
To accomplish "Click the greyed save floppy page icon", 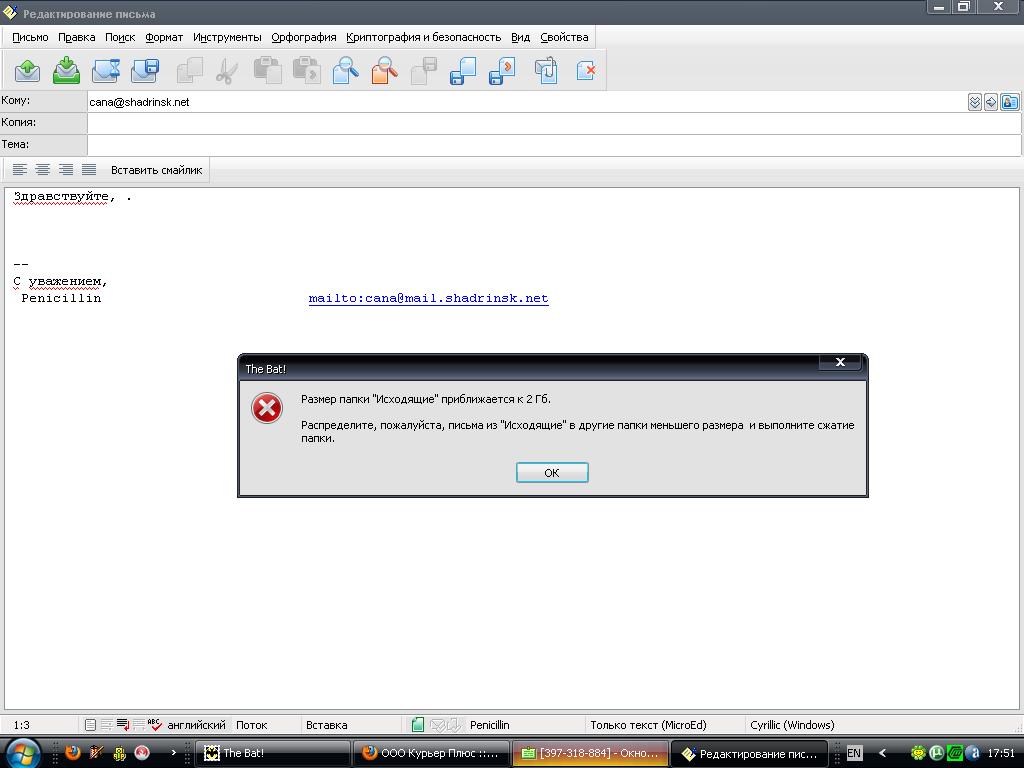I will [x=424, y=71].
